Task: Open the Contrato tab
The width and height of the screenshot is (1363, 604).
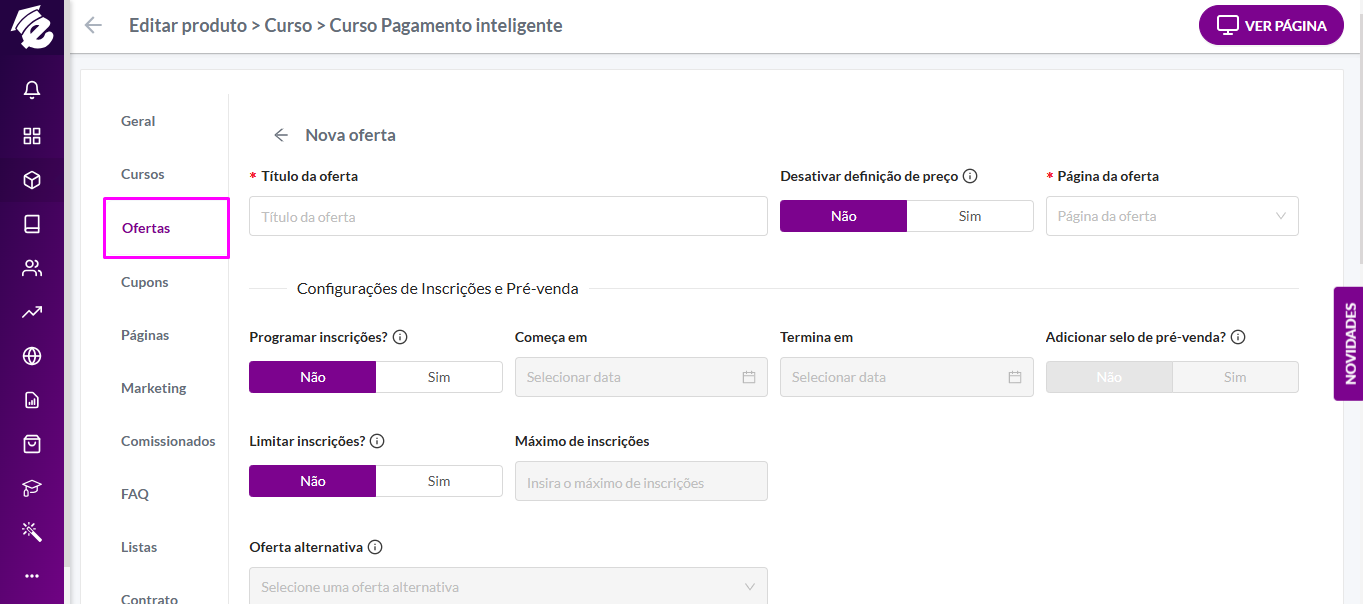Action: tap(150, 598)
